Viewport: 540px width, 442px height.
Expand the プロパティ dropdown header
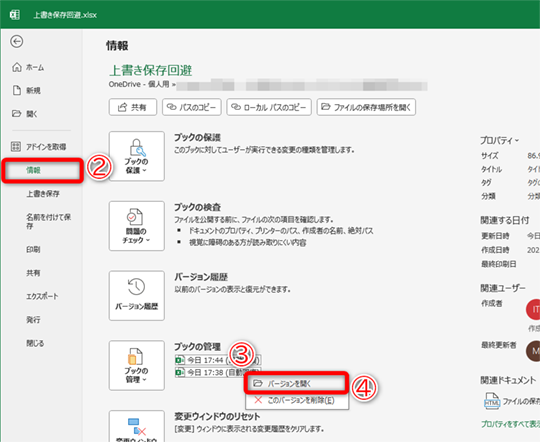499,140
